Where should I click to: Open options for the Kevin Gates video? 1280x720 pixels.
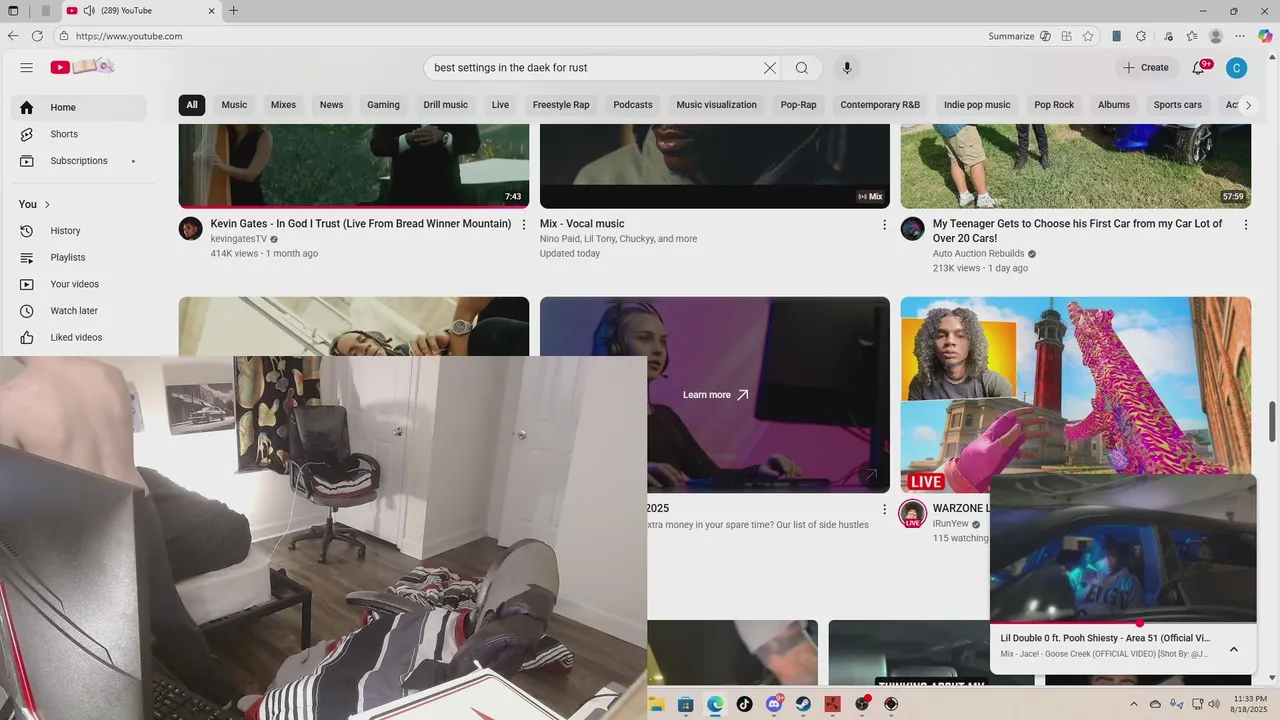tap(524, 225)
